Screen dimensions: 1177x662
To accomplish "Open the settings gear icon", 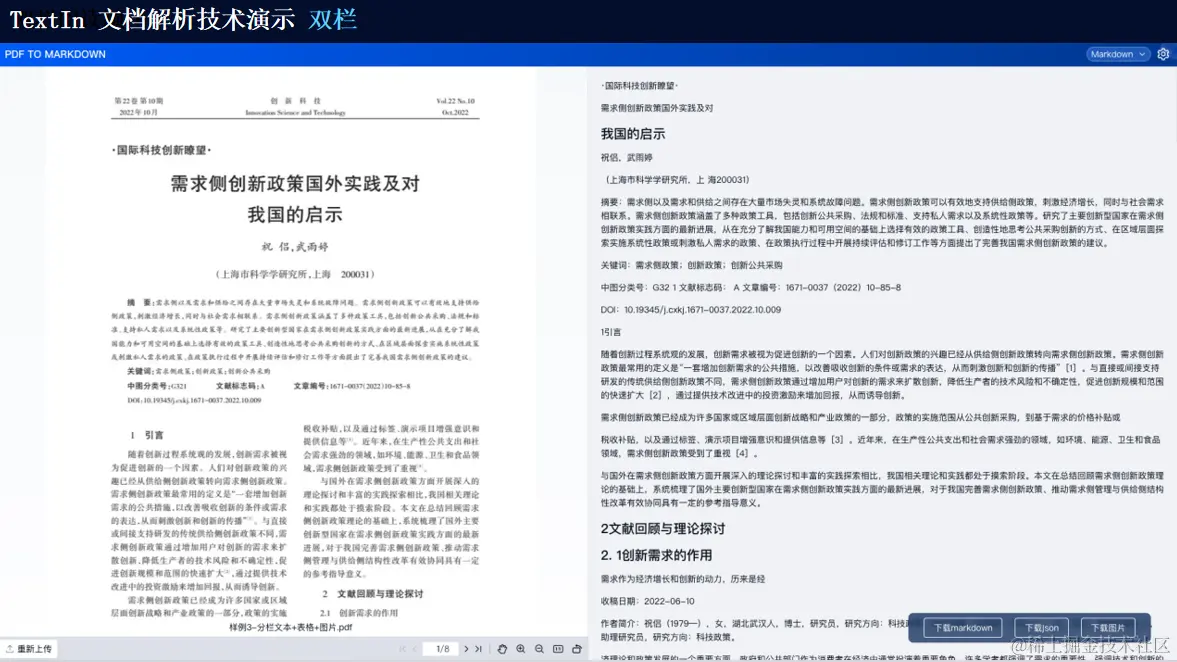I will [x=1163, y=54].
